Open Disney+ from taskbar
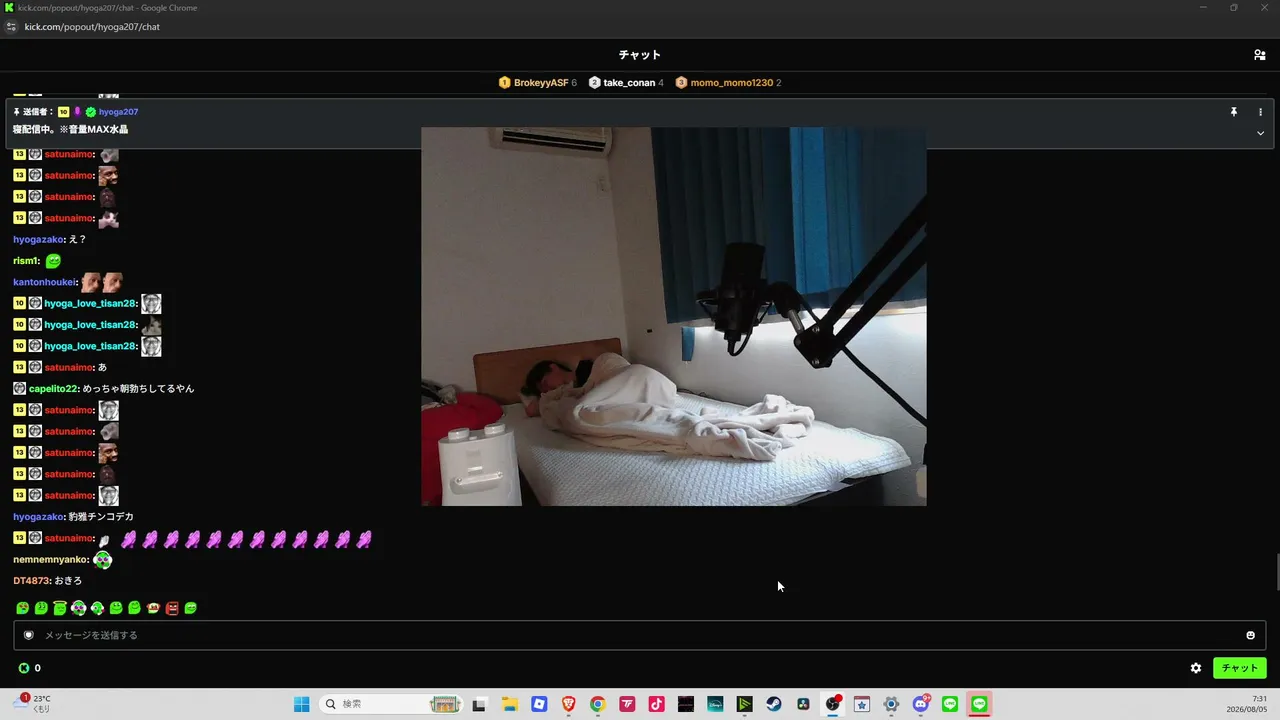 coord(715,704)
